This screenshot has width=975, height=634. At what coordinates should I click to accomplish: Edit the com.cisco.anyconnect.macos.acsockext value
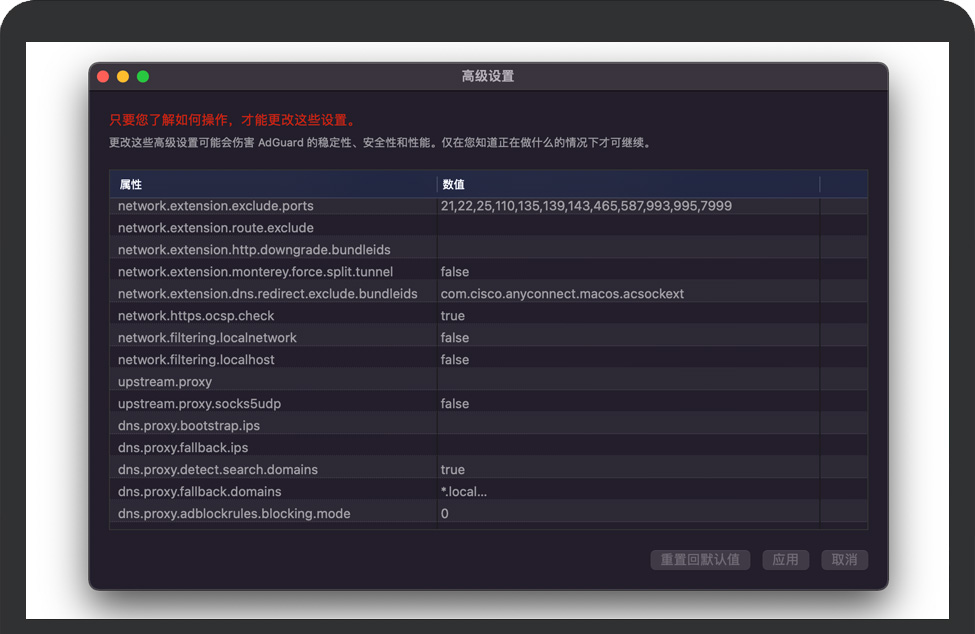point(562,294)
